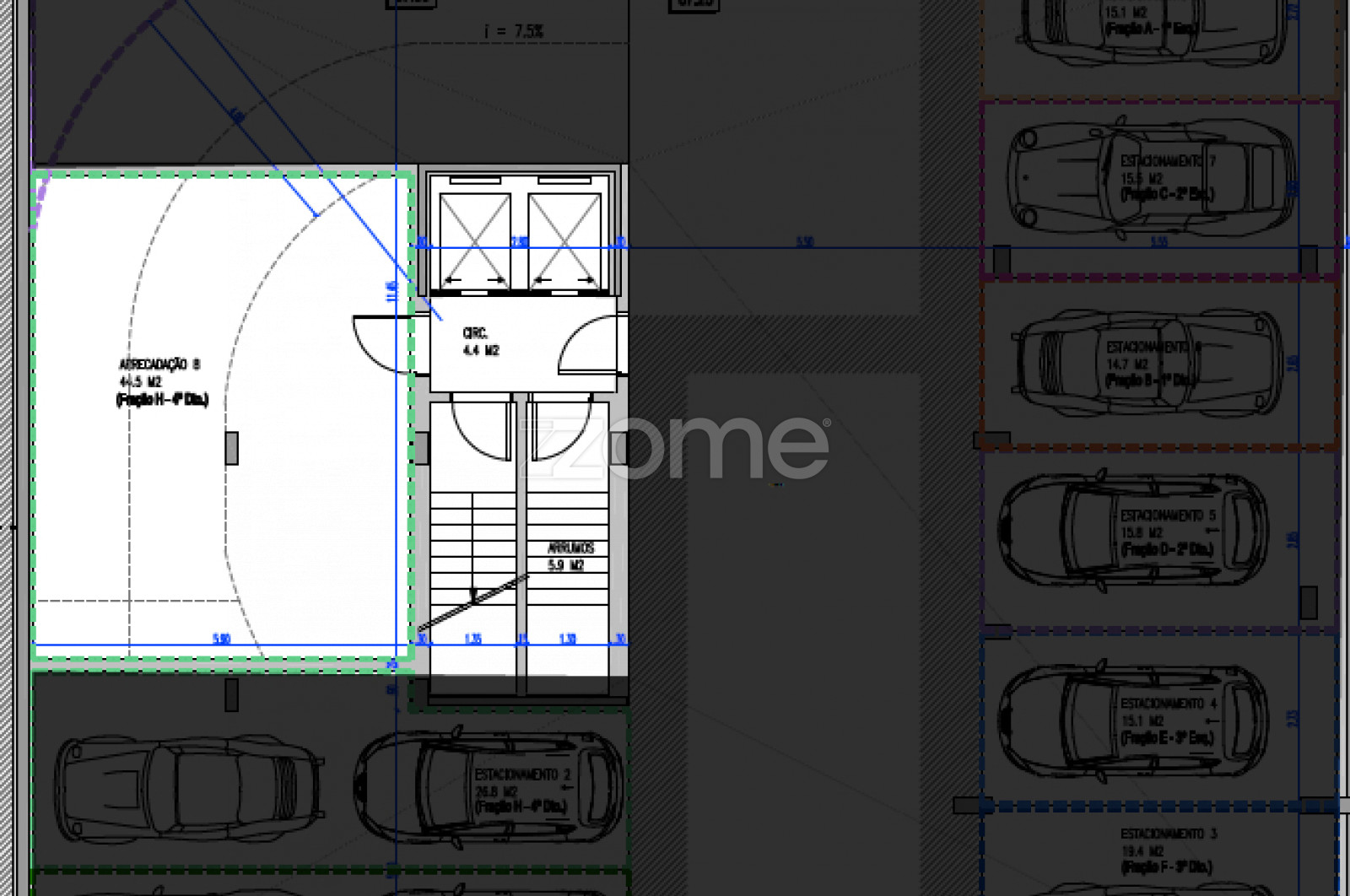The width and height of the screenshot is (1350, 896).
Task: Select the Arrumos 5.9 M2 label
Action: (x=570, y=557)
